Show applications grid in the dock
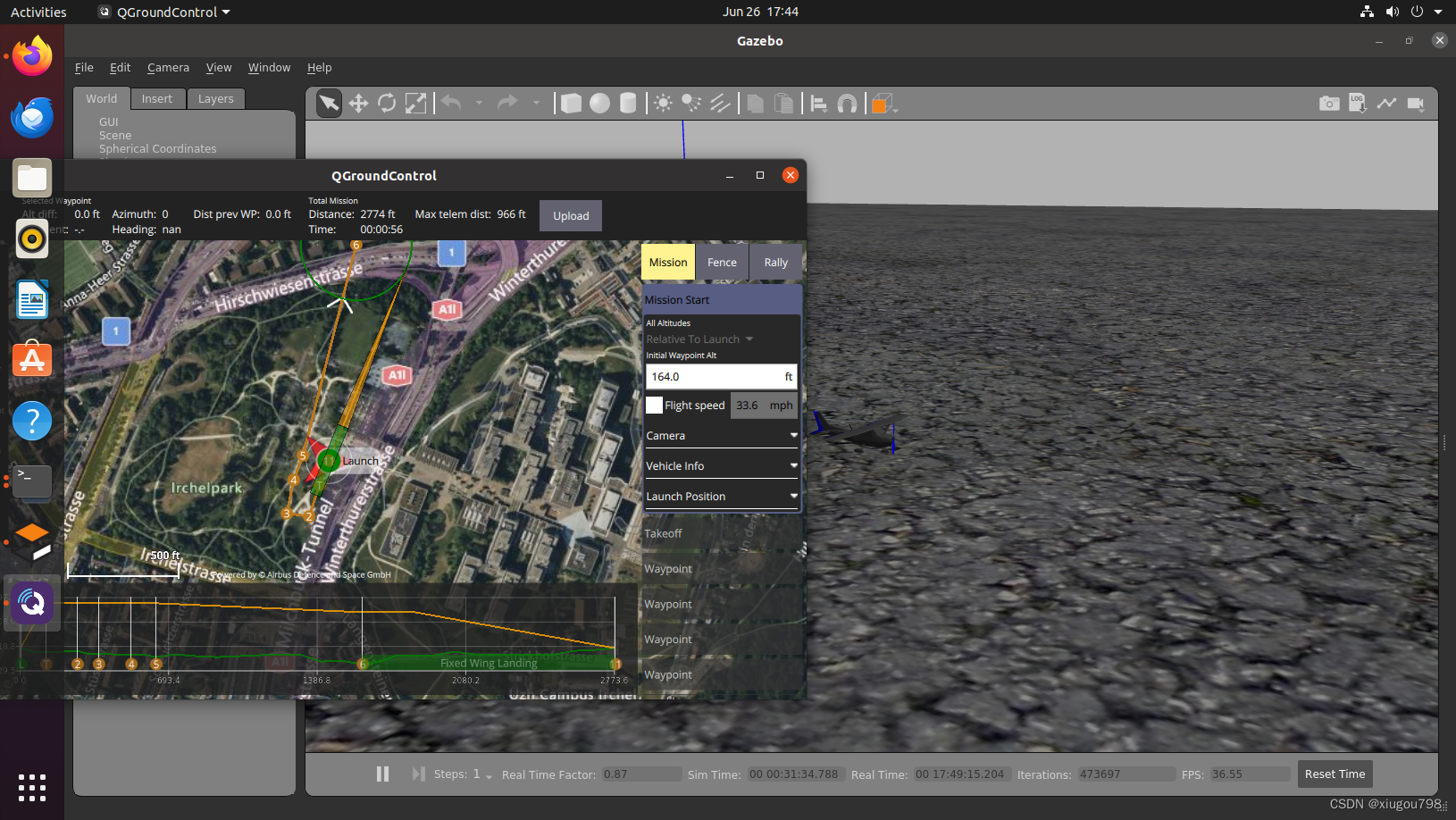Image resolution: width=1456 pixels, height=820 pixels. point(32,788)
